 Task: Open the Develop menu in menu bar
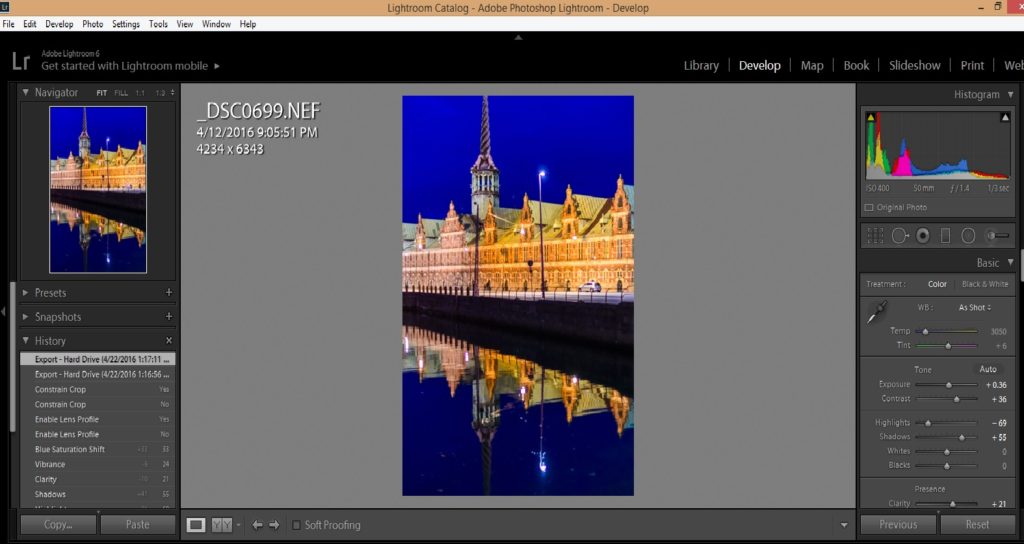[x=59, y=24]
